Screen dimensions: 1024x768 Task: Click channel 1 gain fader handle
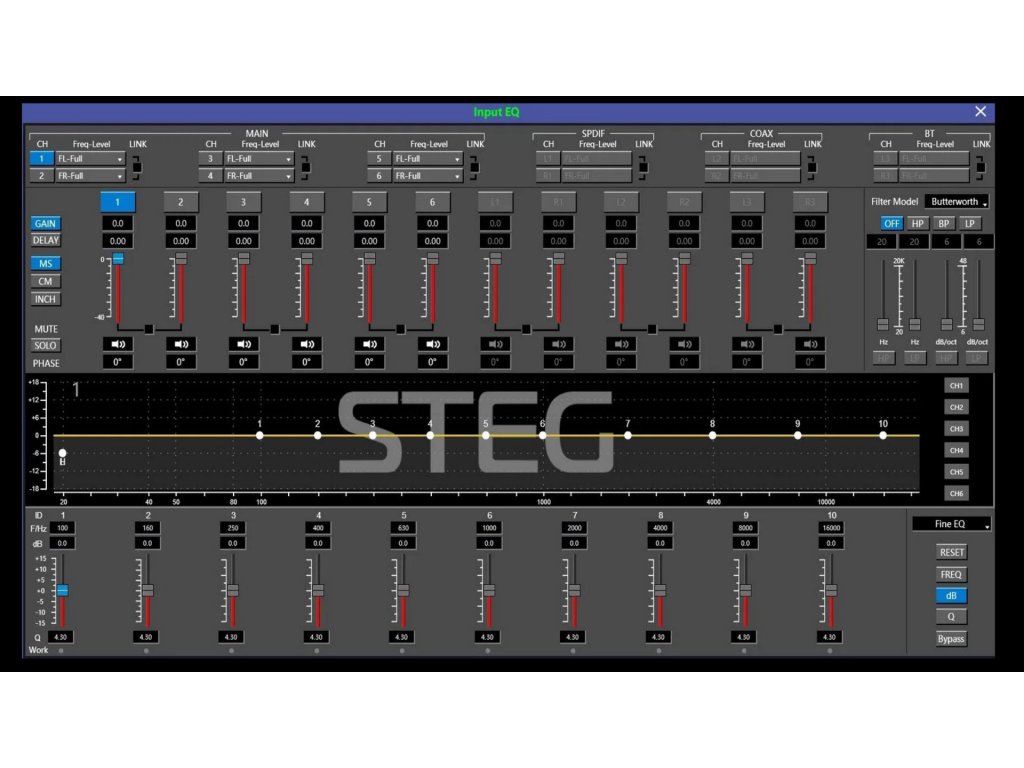point(118,259)
